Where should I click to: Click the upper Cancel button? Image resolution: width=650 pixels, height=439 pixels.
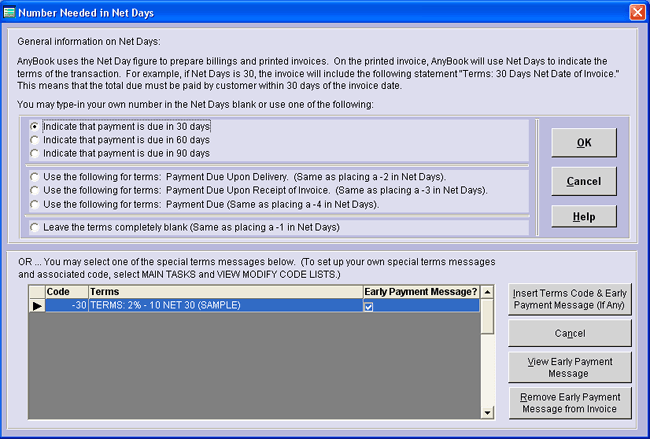(583, 180)
